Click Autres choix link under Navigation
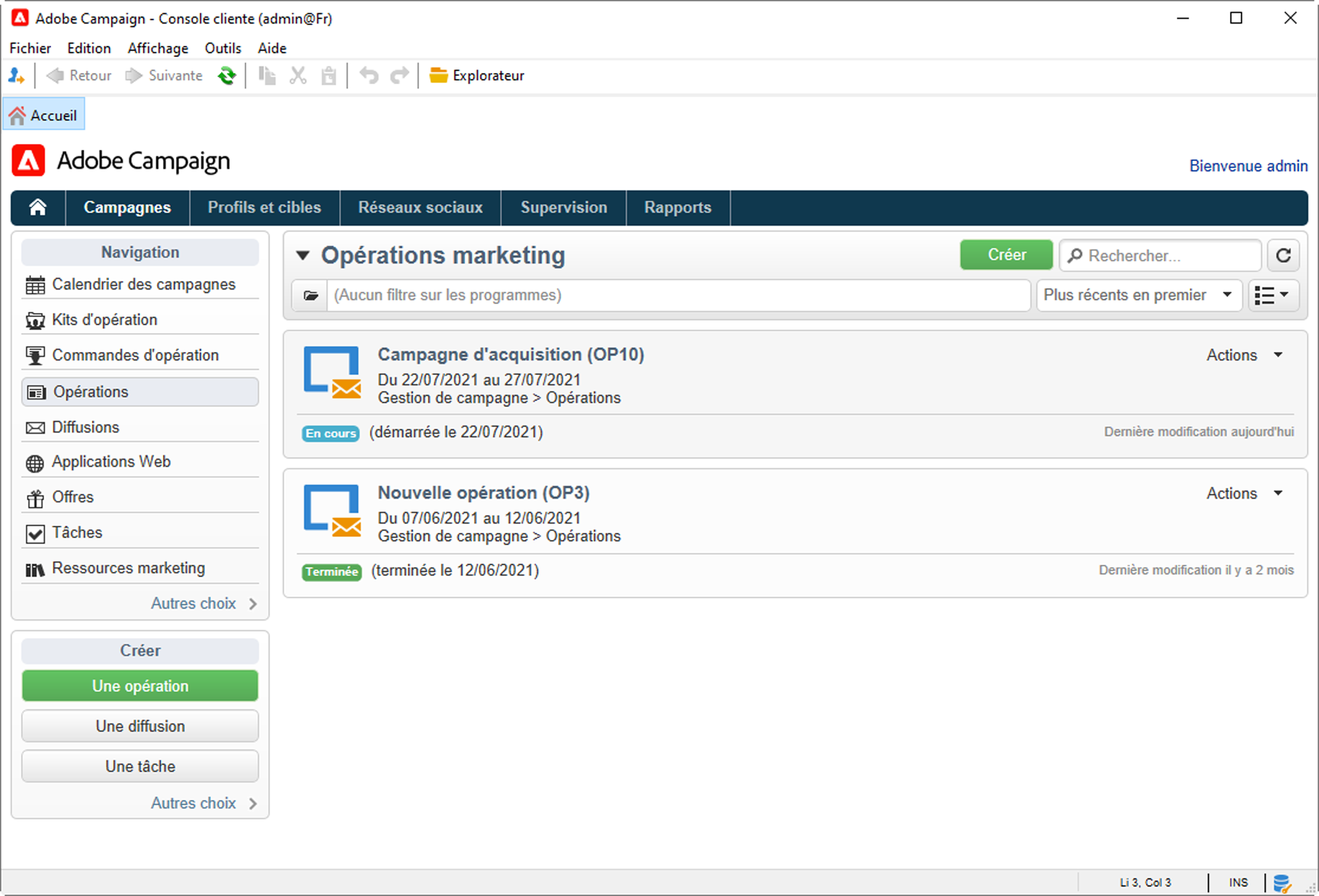1319x896 pixels. (x=193, y=603)
